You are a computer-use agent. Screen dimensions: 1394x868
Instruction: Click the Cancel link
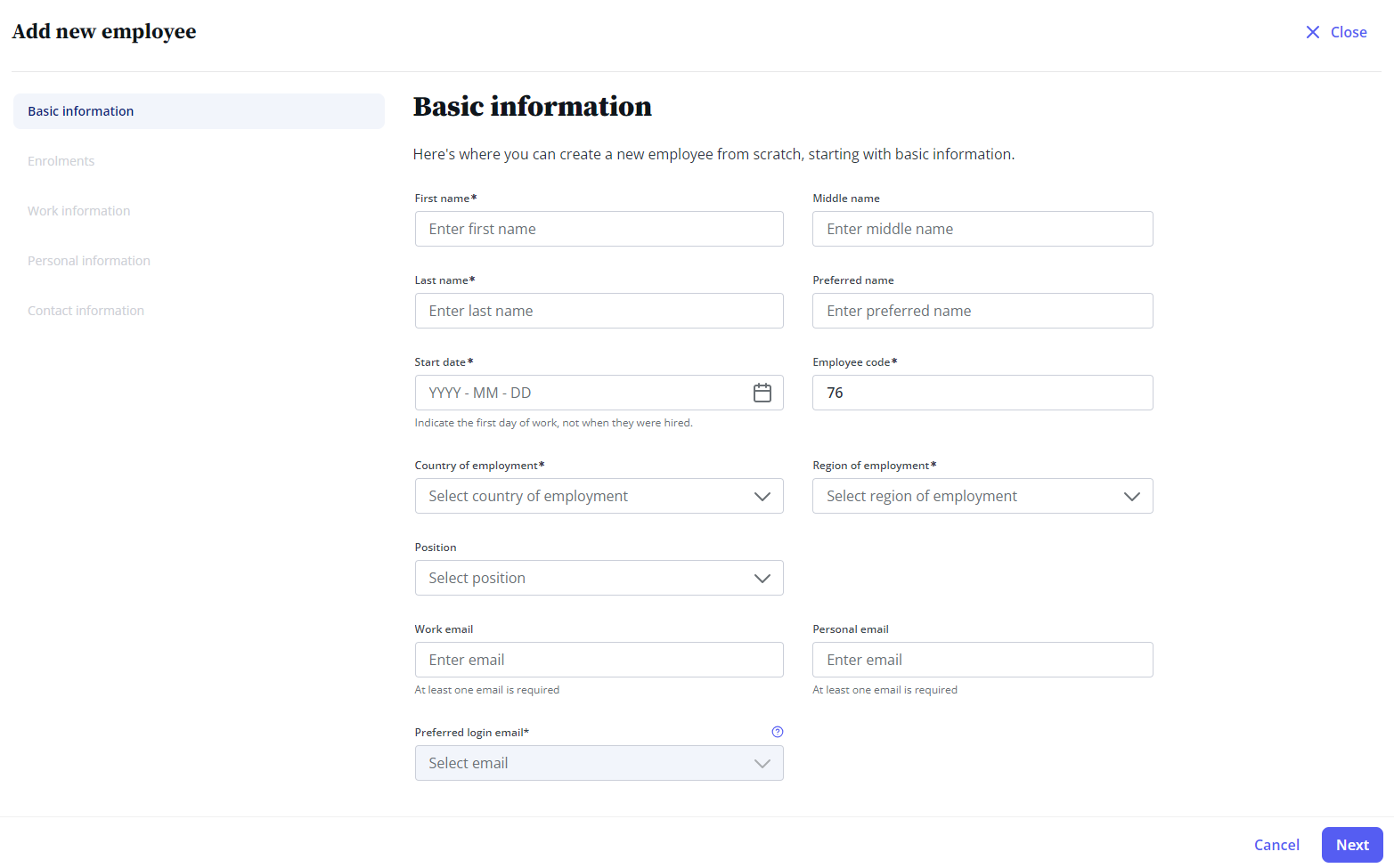1276,845
